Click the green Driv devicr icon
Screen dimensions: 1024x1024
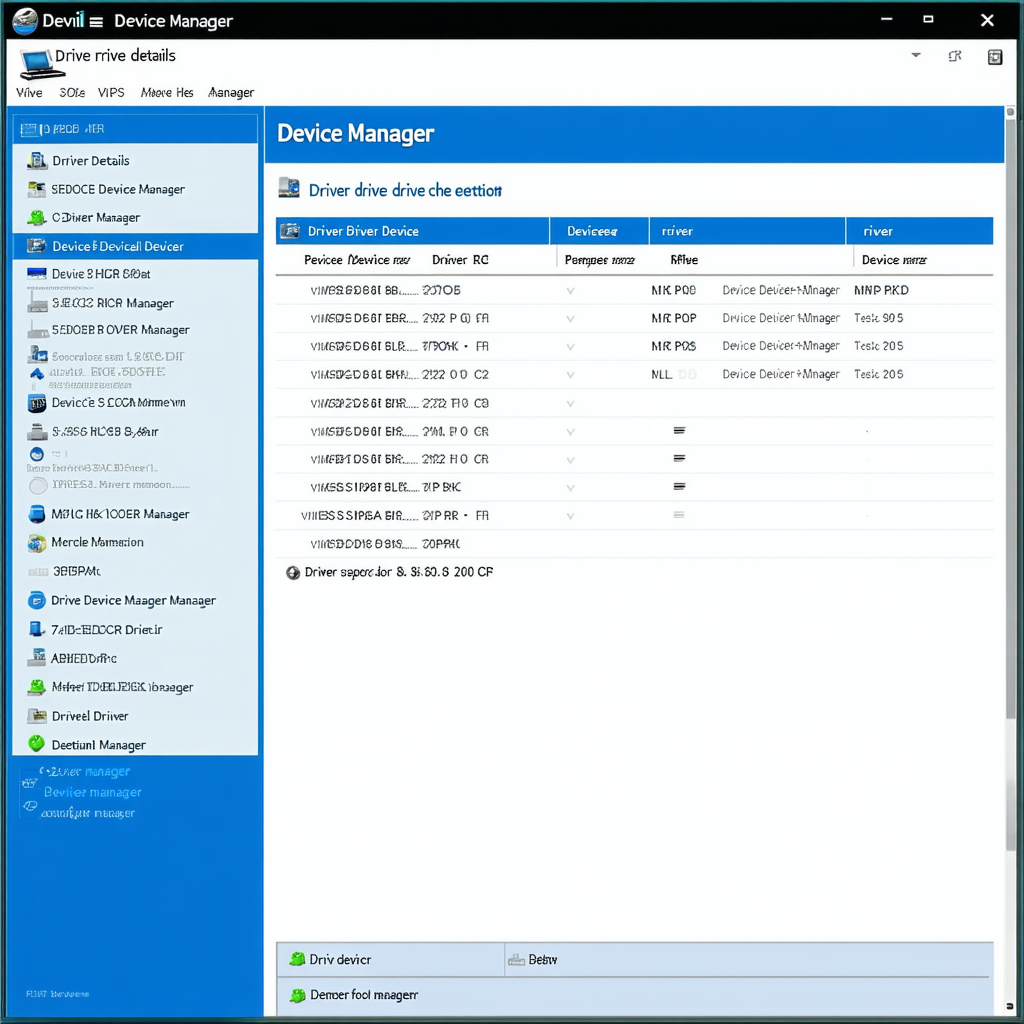coord(297,959)
